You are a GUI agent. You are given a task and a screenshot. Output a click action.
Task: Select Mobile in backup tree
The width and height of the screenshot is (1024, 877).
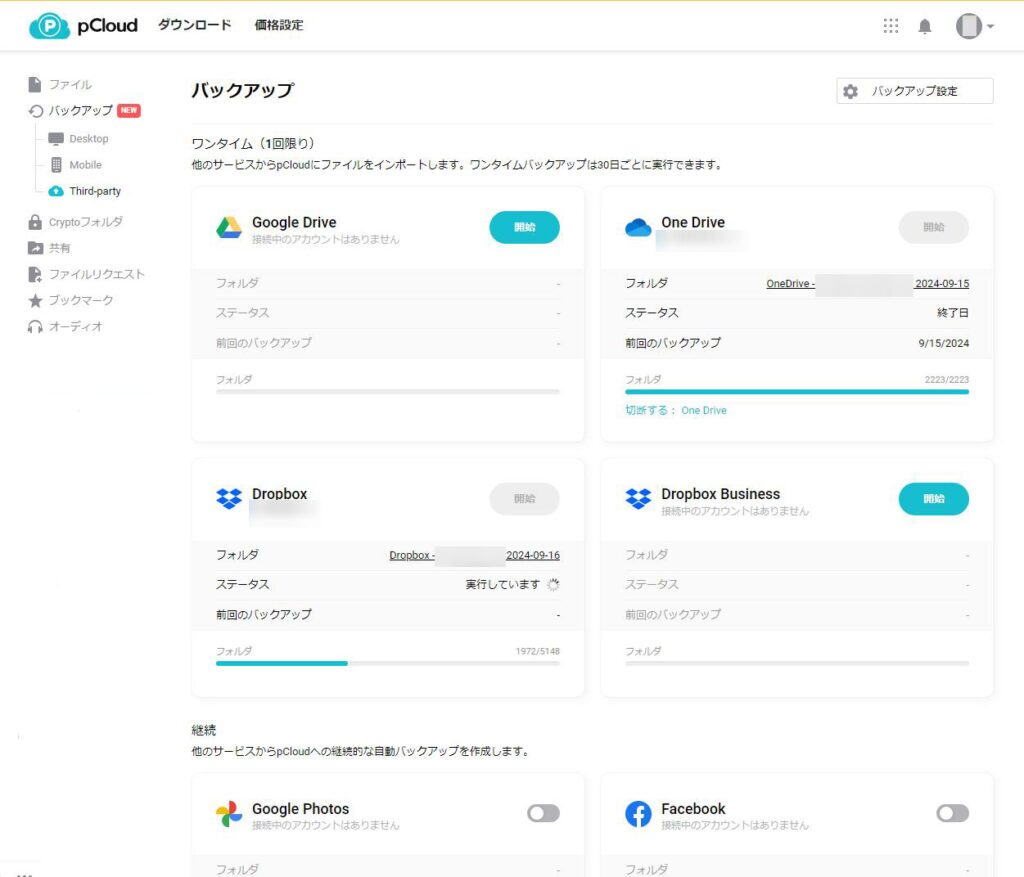click(86, 165)
